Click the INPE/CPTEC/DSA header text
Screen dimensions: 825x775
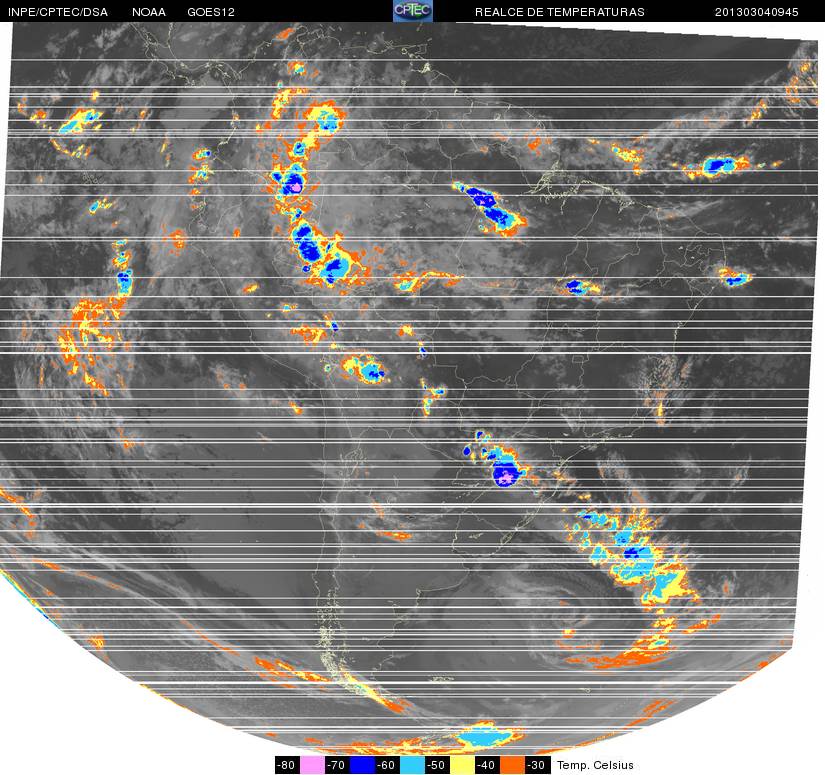coord(58,12)
